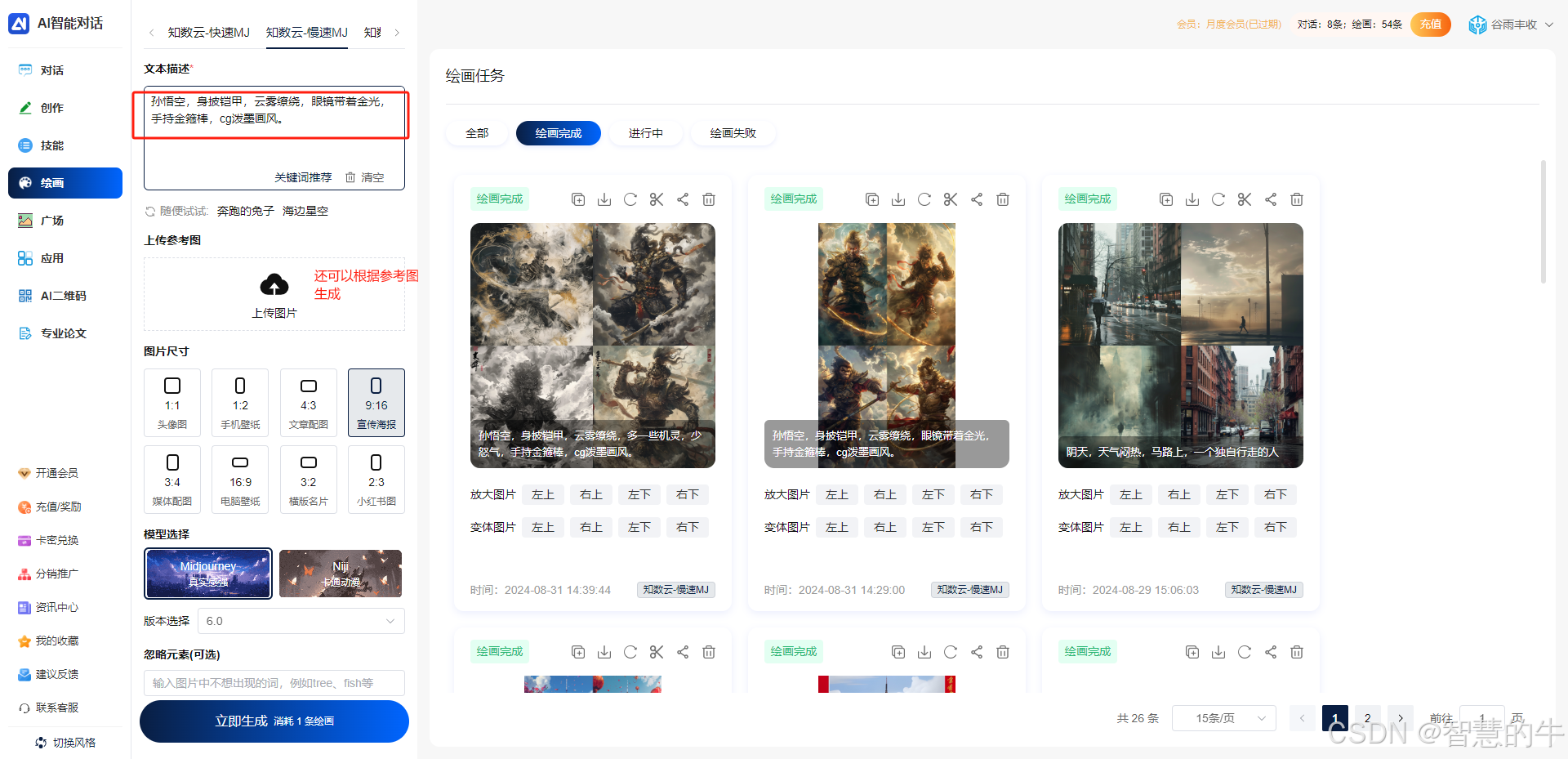This screenshot has height=759, width=1568.
Task: Share the 14:39:44 task
Action: [x=683, y=199]
